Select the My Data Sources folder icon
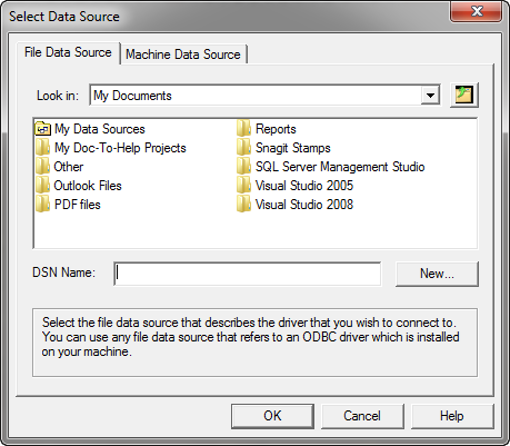The image size is (510, 446). pyautogui.click(x=43, y=129)
